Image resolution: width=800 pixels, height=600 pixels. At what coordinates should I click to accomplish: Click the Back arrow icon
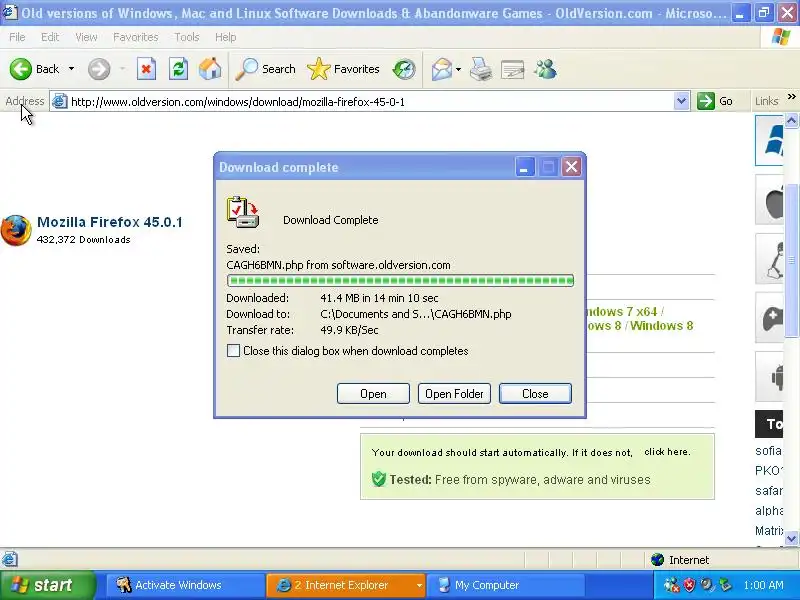point(20,69)
